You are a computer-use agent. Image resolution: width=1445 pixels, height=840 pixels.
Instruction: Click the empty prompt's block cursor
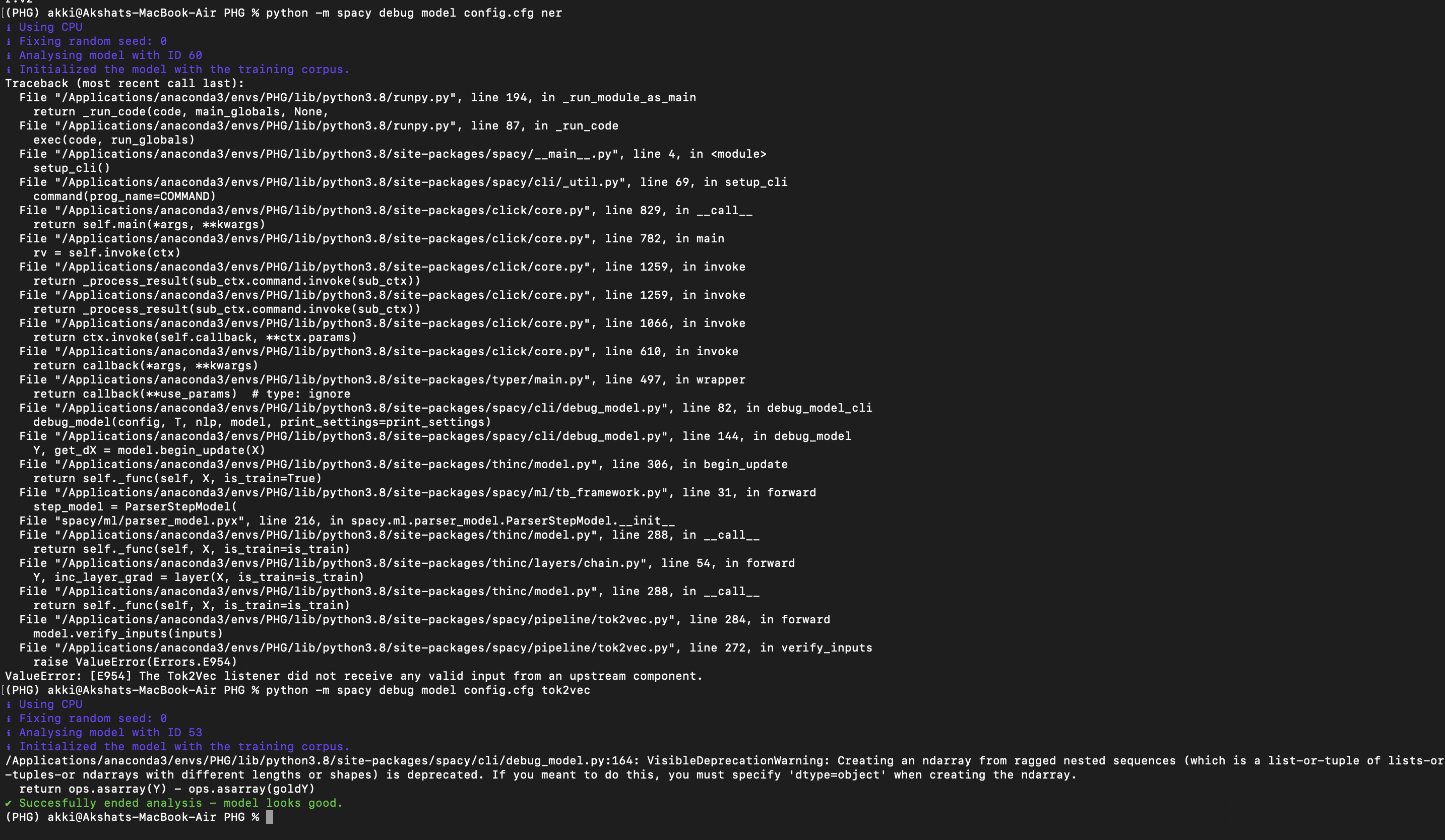pyautogui.click(x=270, y=817)
